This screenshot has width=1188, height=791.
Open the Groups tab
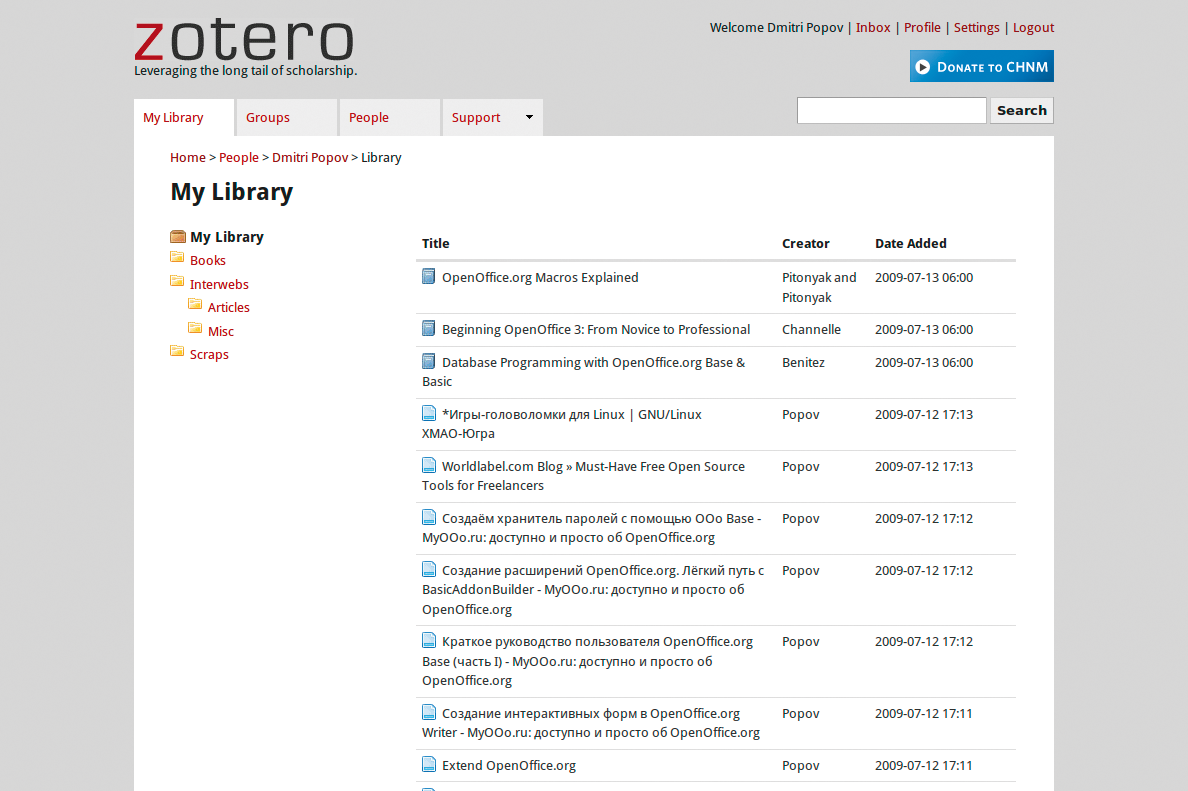(x=287, y=117)
